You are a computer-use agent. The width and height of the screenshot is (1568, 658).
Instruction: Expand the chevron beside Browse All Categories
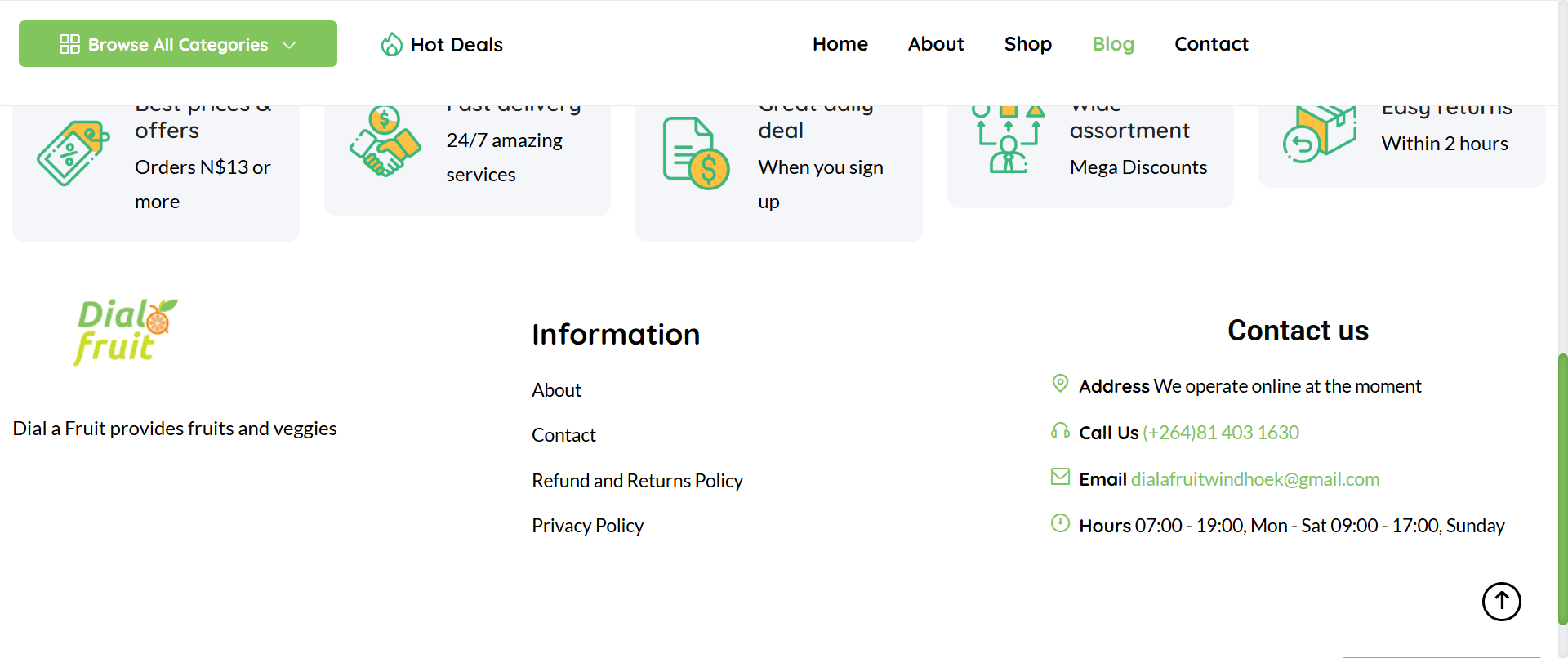(x=289, y=45)
